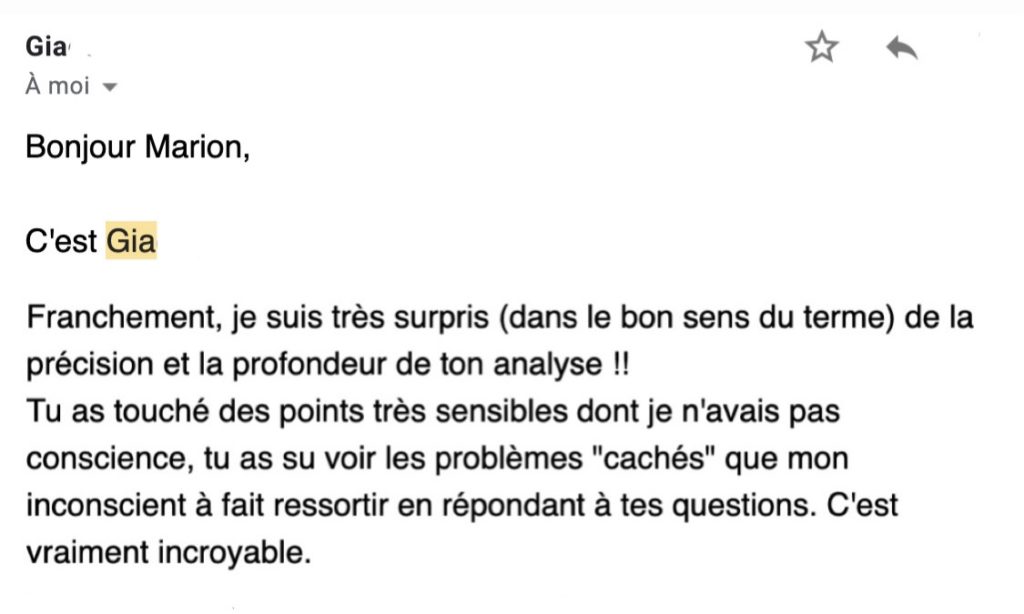
Task: Click the word conscience
Action: tap(106, 459)
